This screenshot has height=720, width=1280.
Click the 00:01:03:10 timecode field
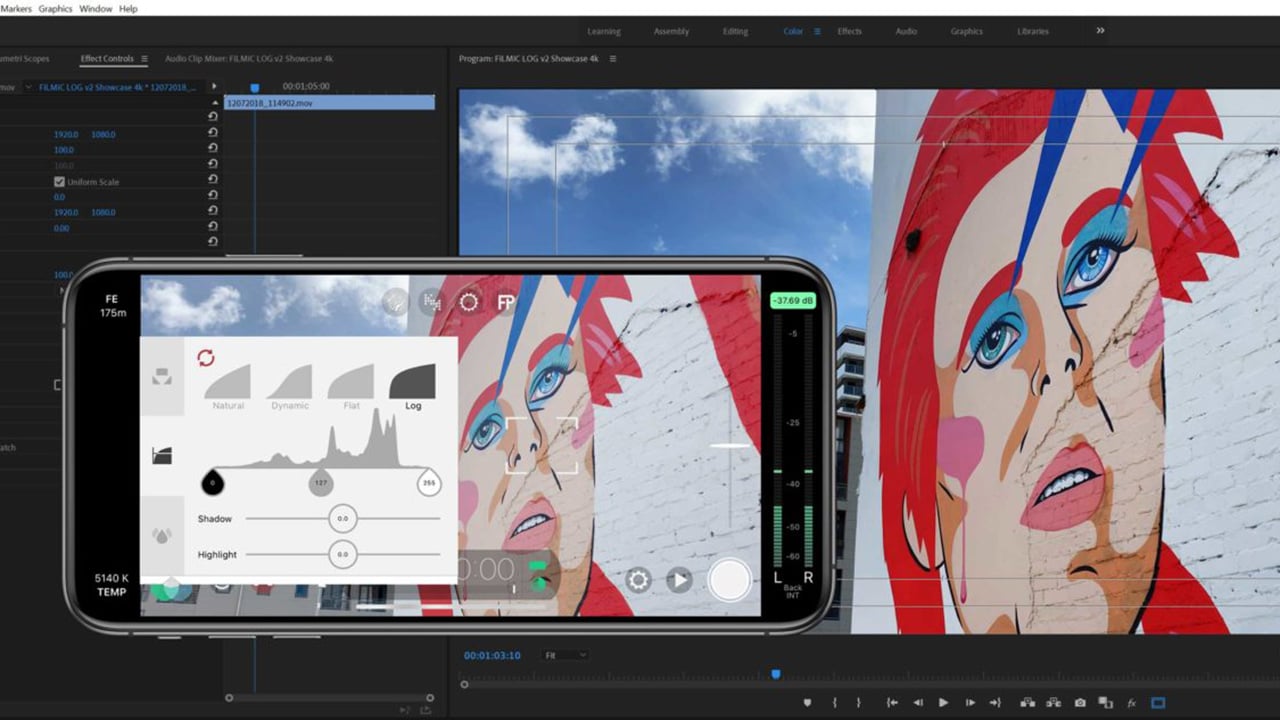coord(492,655)
